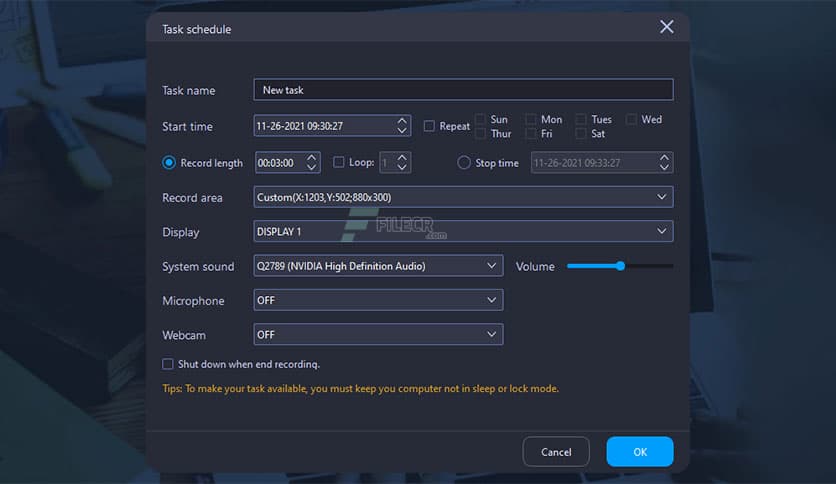Decrease the Start time with down arrow
The image size is (836, 484).
tap(402, 131)
